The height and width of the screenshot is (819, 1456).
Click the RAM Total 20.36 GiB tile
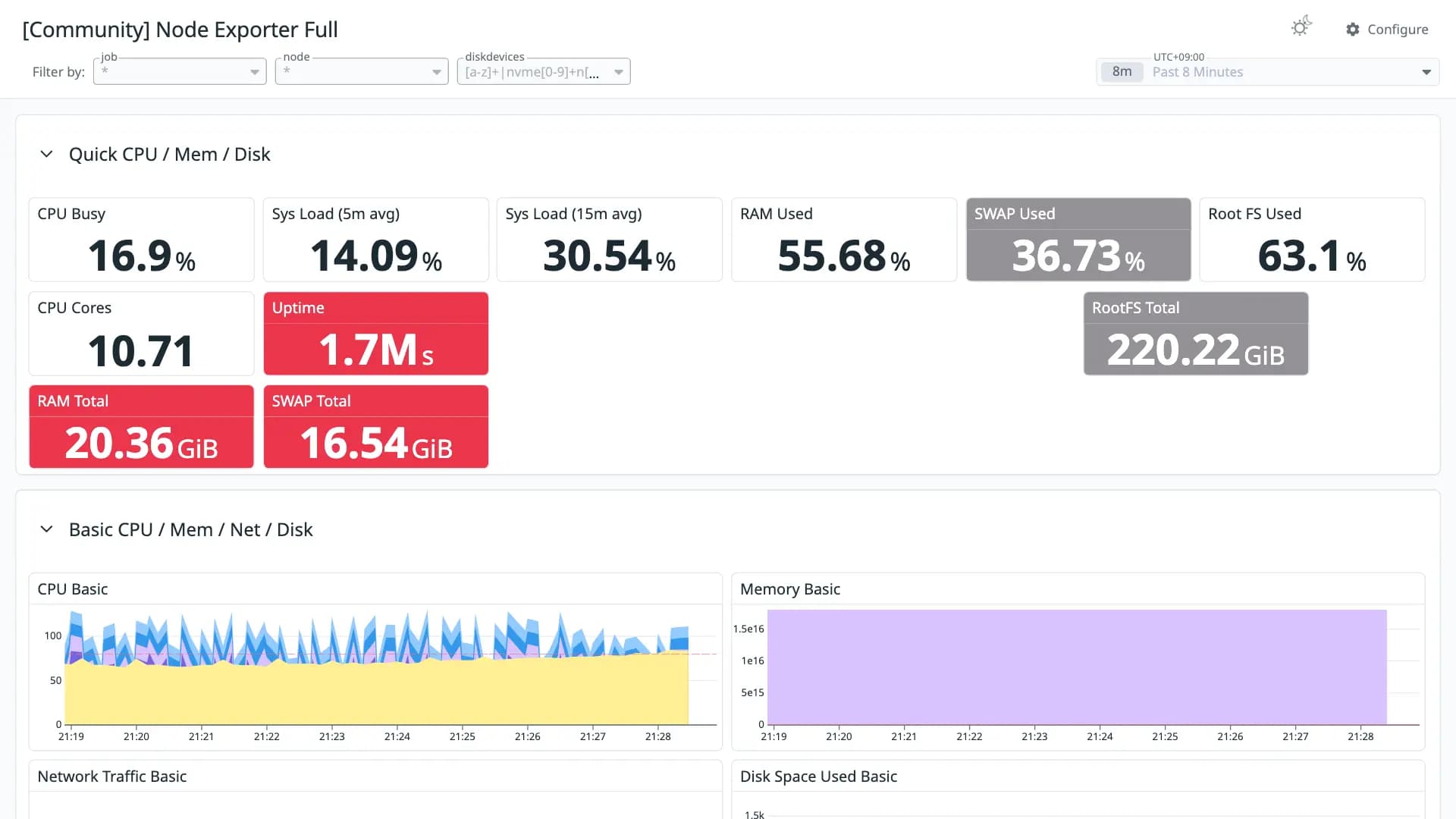[141, 427]
